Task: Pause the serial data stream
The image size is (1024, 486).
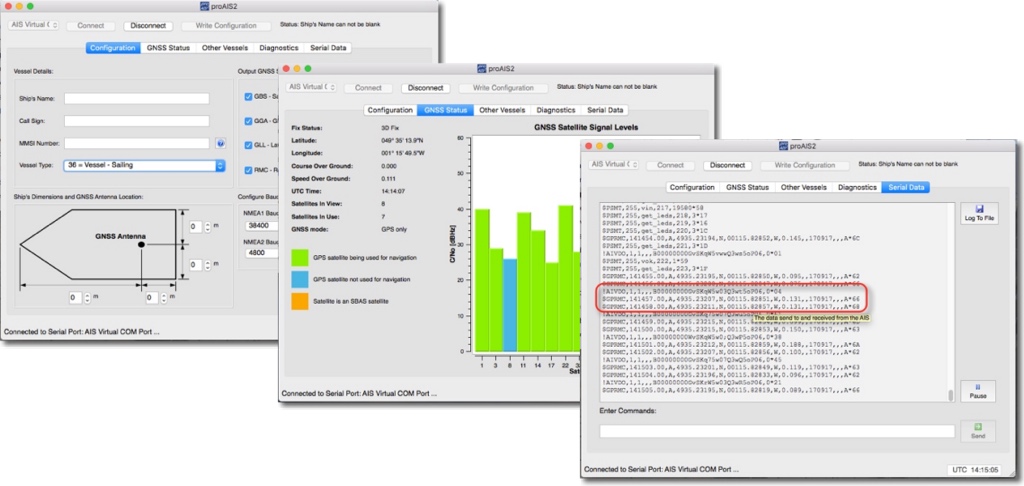Action: click(978, 391)
